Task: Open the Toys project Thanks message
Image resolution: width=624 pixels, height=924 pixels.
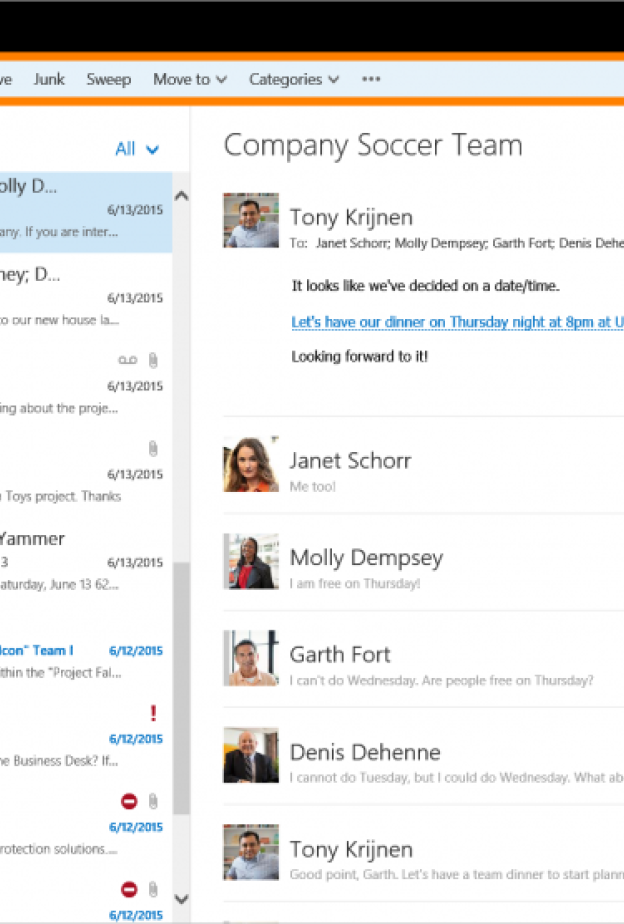Action: pos(86,474)
